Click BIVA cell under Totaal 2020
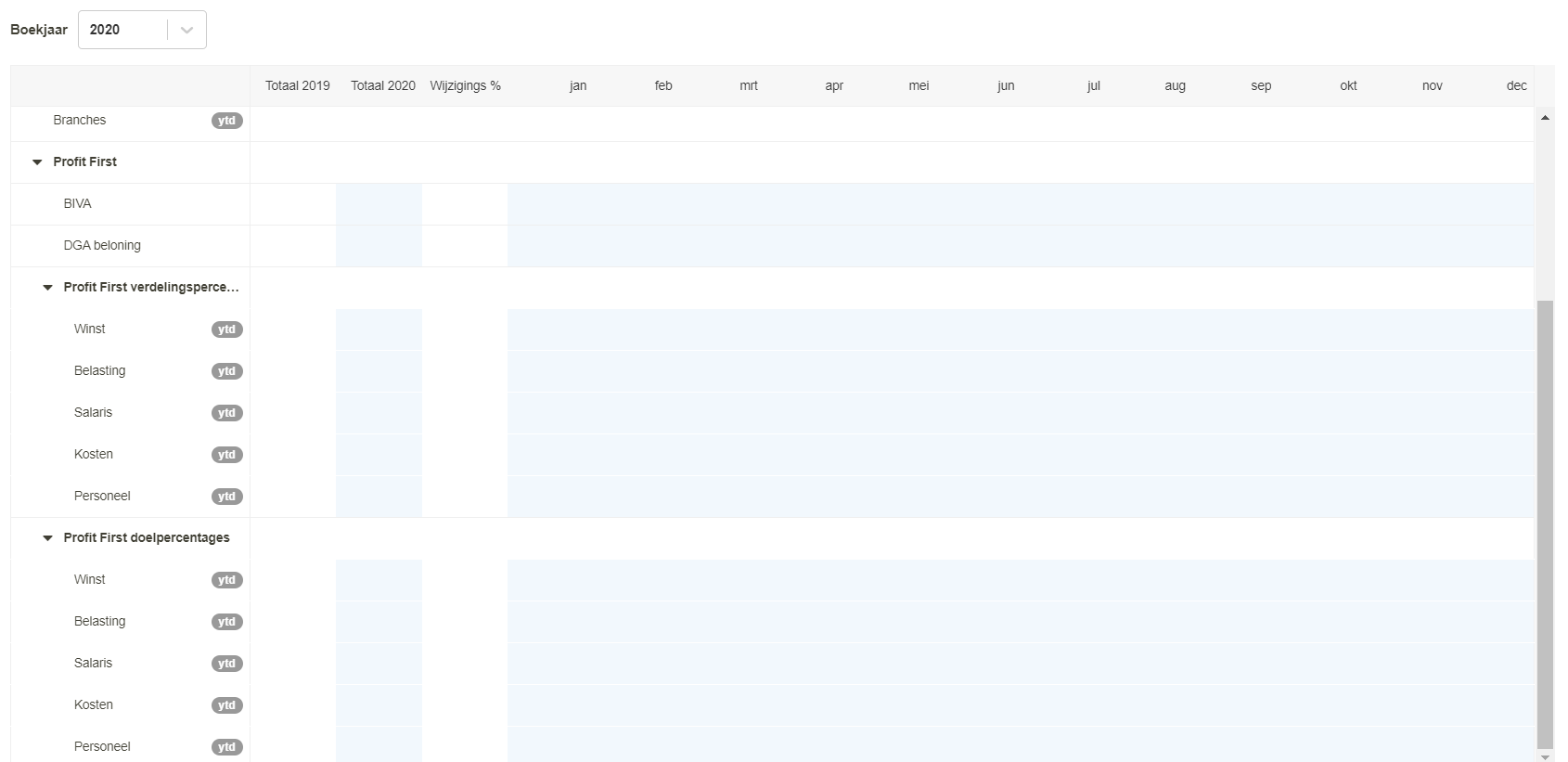 379,204
